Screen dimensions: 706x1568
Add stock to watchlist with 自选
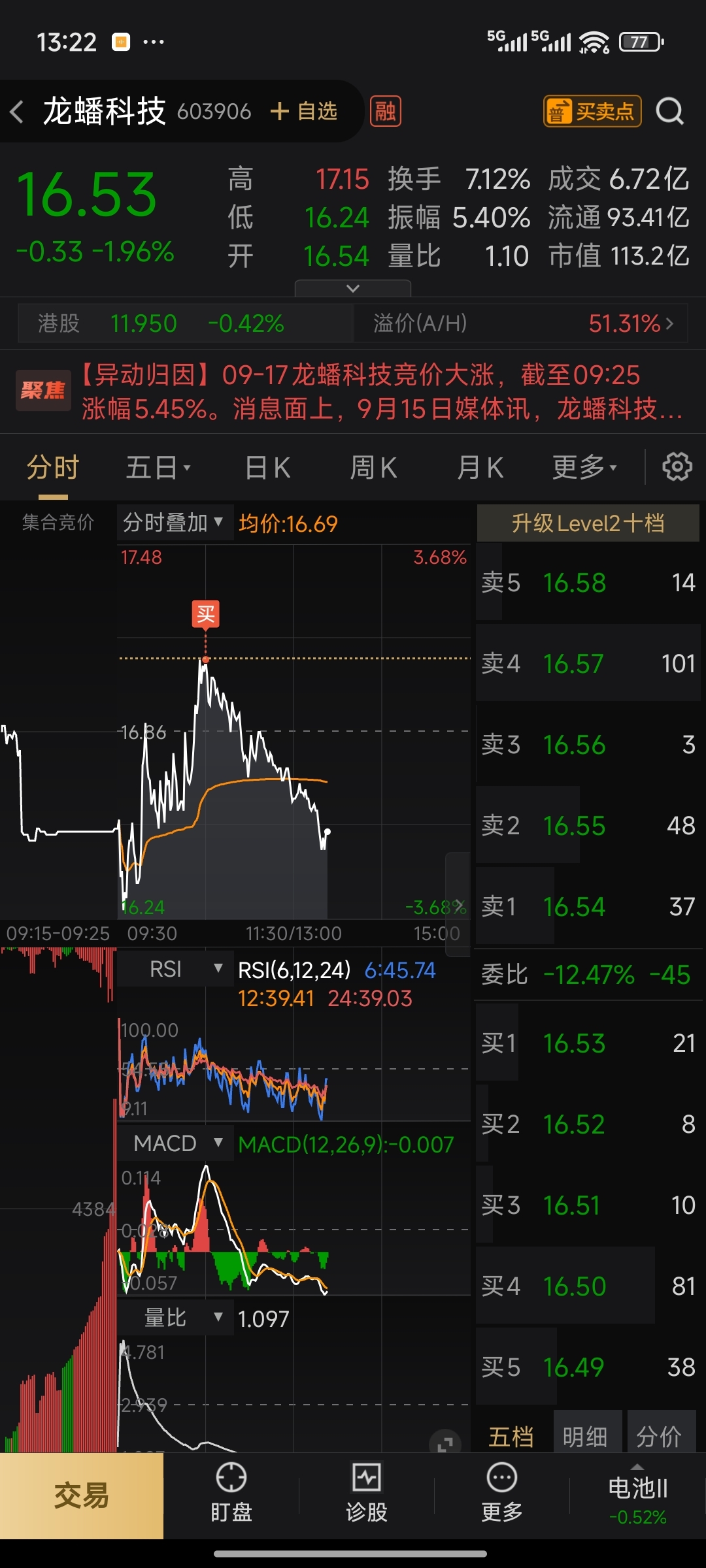point(304,111)
